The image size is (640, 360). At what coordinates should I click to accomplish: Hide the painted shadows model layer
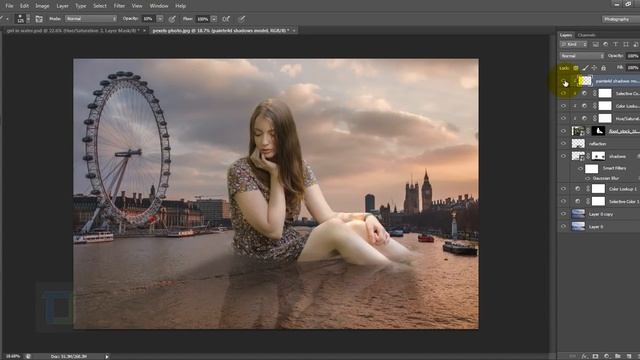click(564, 81)
